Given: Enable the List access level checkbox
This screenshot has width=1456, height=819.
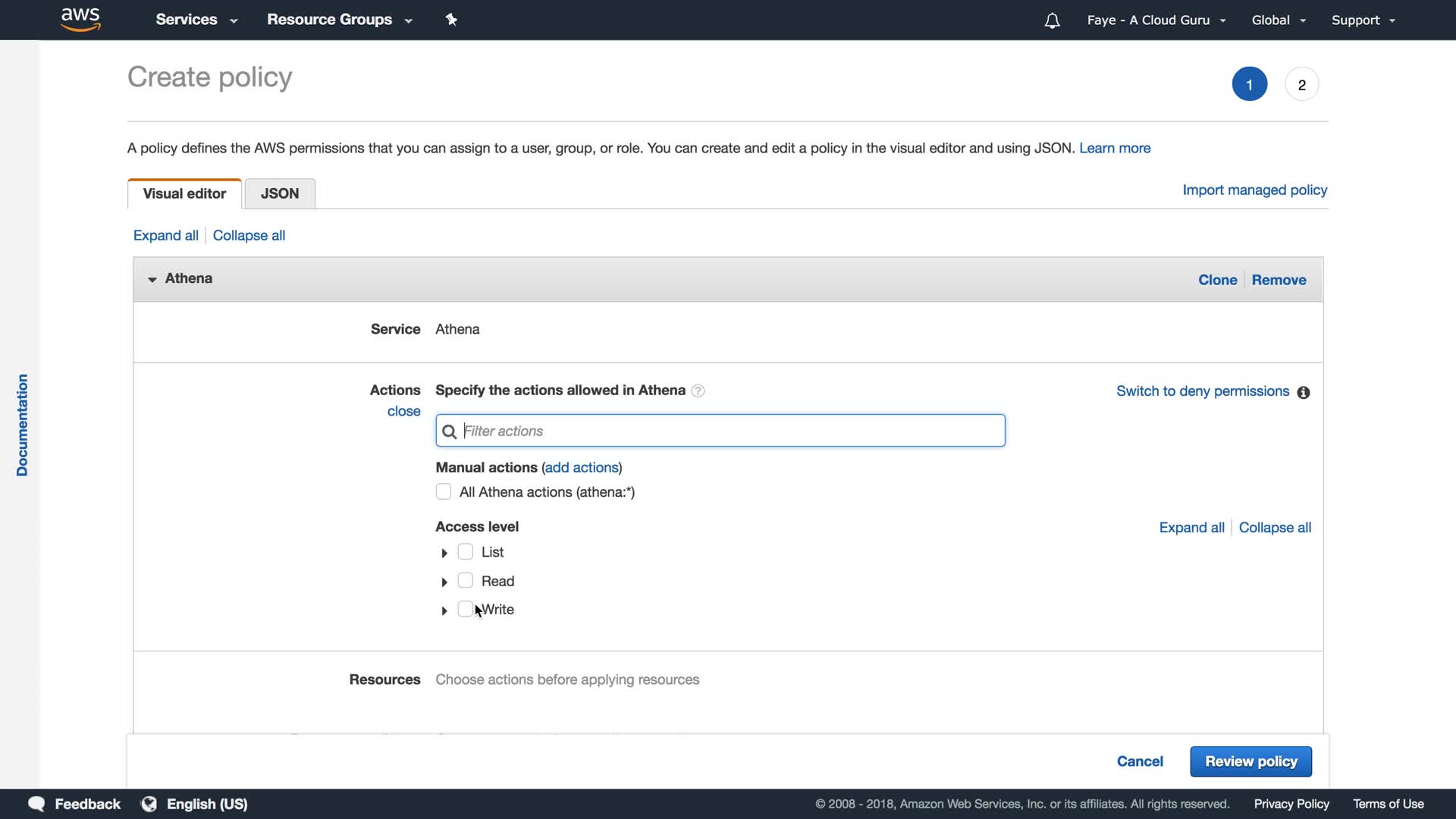Looking at the screenshot, I should [466, 551].
